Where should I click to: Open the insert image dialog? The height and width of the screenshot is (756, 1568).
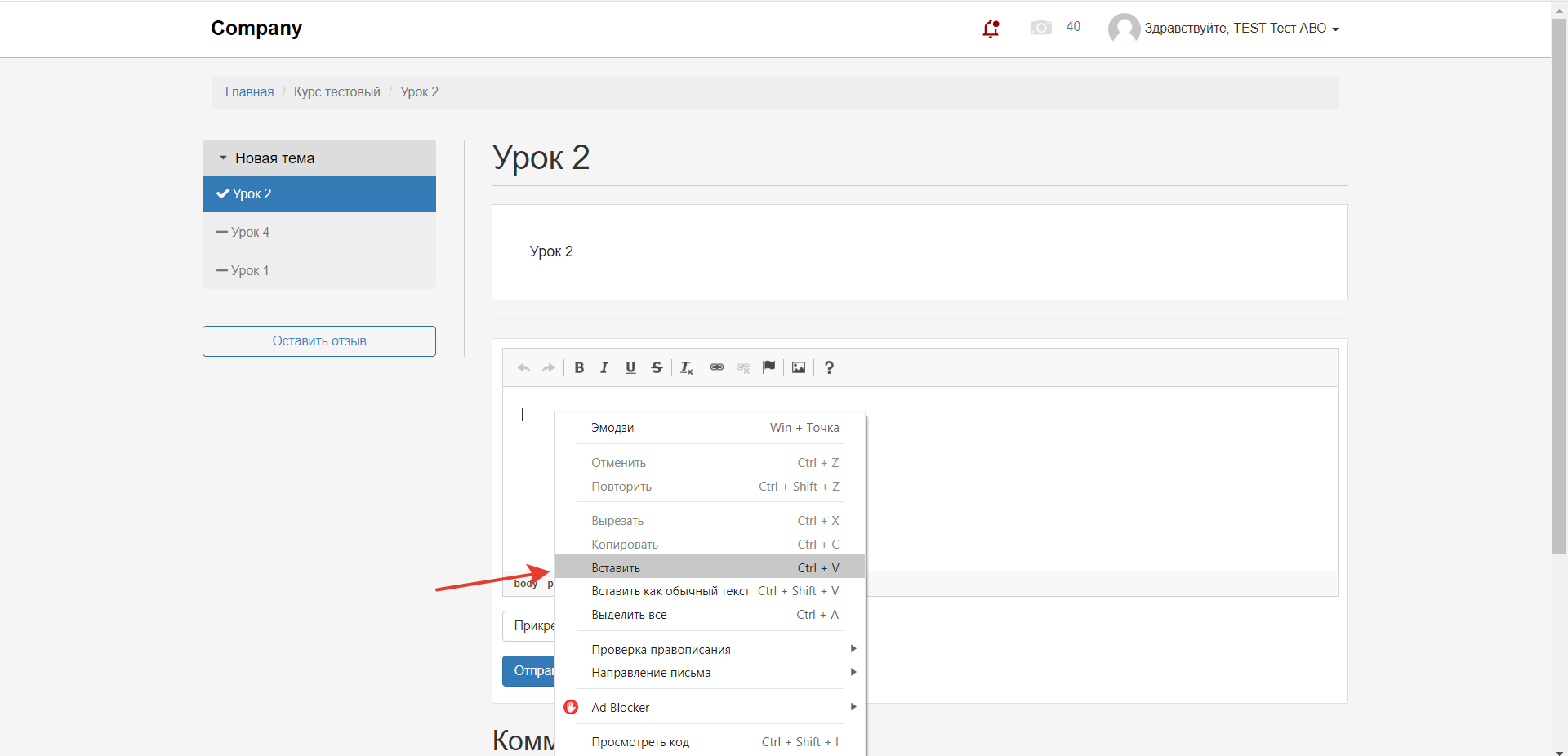tap(799, 367)
